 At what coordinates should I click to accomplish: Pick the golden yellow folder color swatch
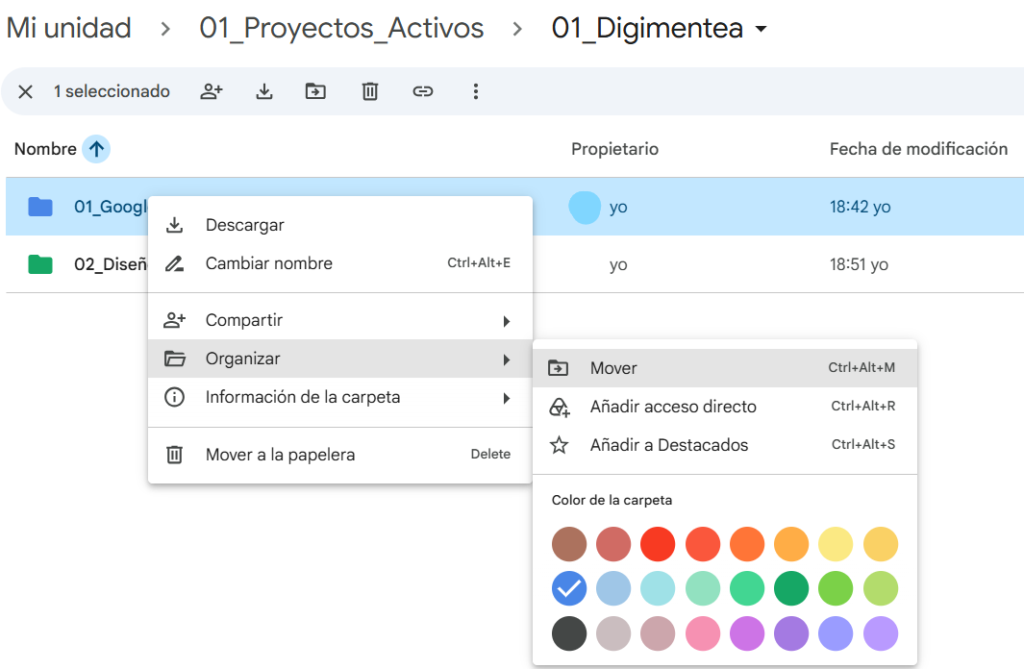tap(881, 544)
